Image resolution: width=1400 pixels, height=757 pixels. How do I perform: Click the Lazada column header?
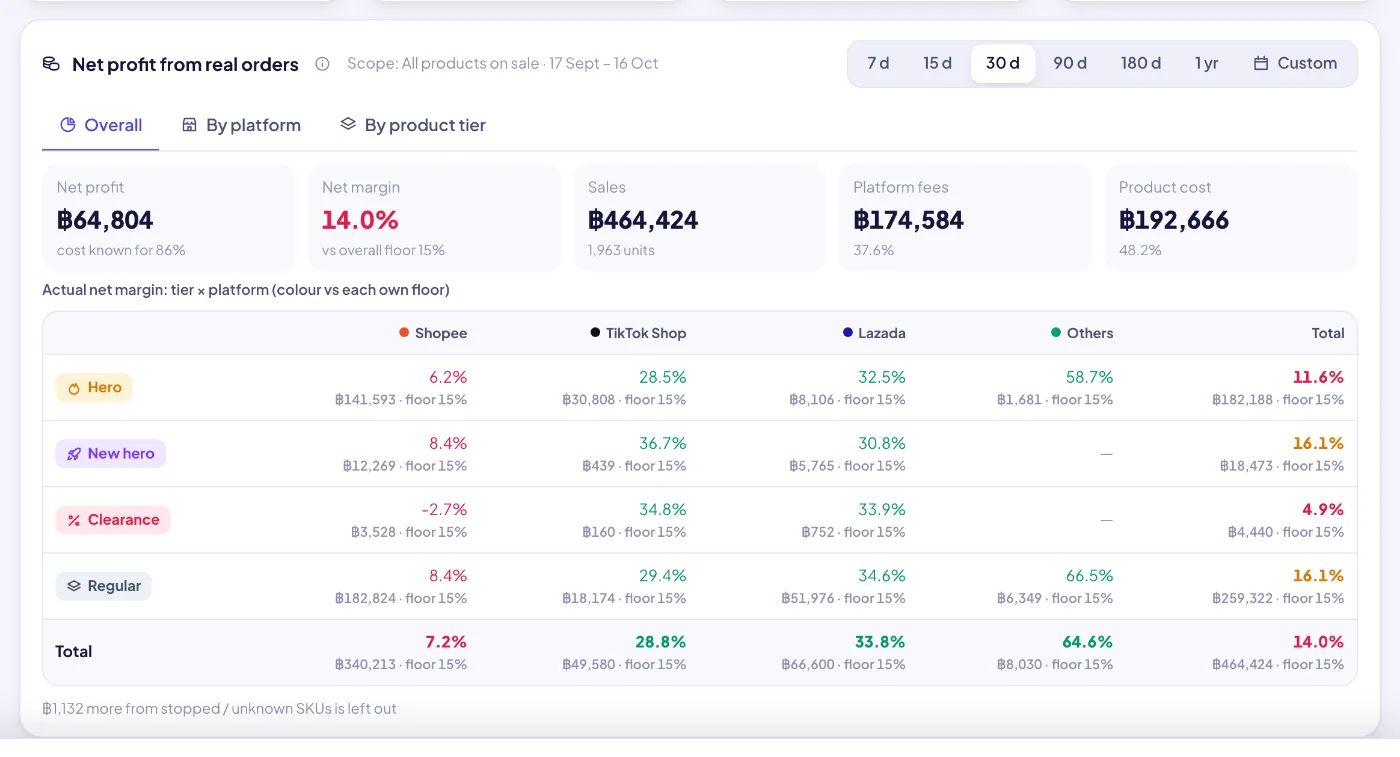click(x=874, y=333)
